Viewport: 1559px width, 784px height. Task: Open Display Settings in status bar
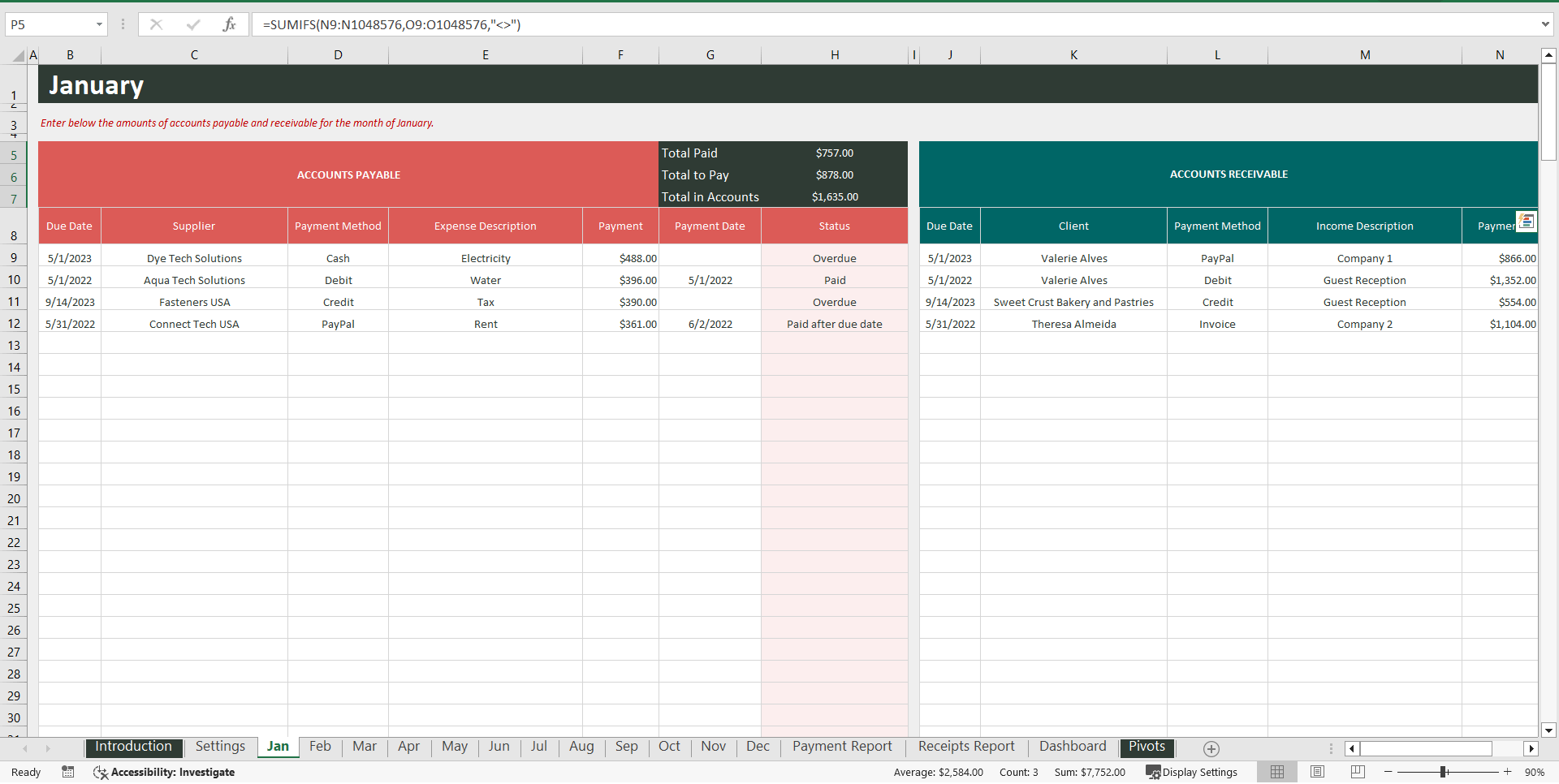pyautogui.click(x=1191, y=772)
